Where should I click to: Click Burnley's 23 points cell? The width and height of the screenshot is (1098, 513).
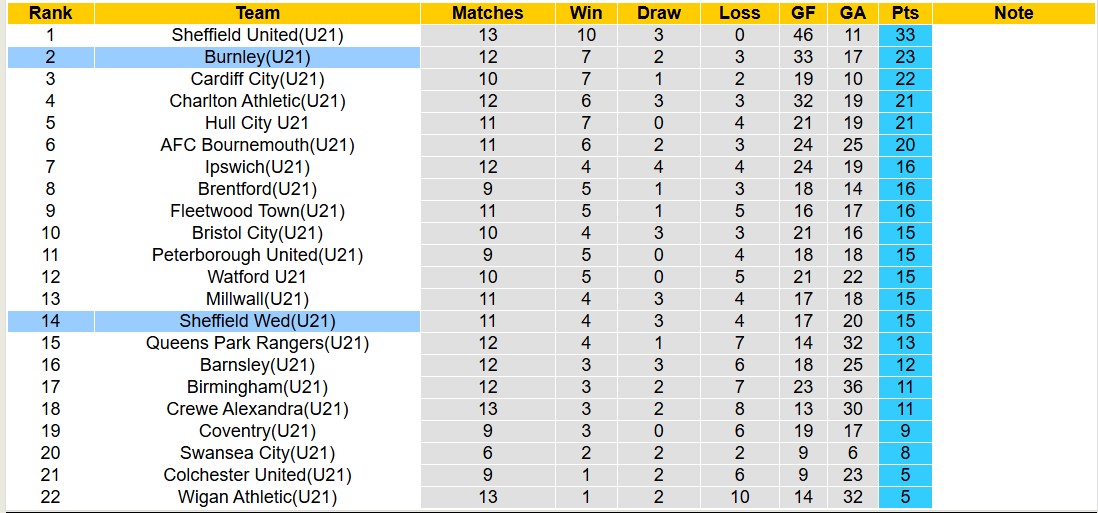click(x=905, y=57)
